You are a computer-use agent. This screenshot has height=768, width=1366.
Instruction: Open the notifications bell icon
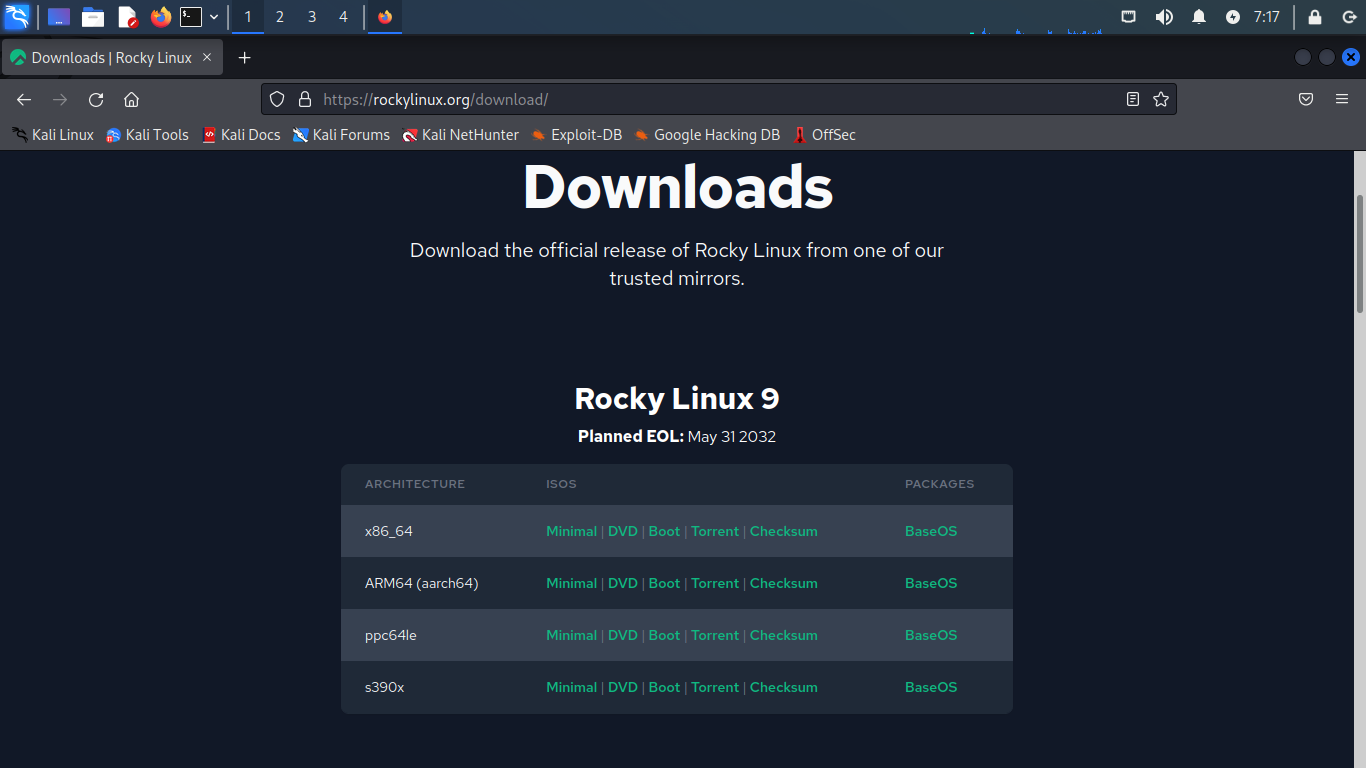1199,17
